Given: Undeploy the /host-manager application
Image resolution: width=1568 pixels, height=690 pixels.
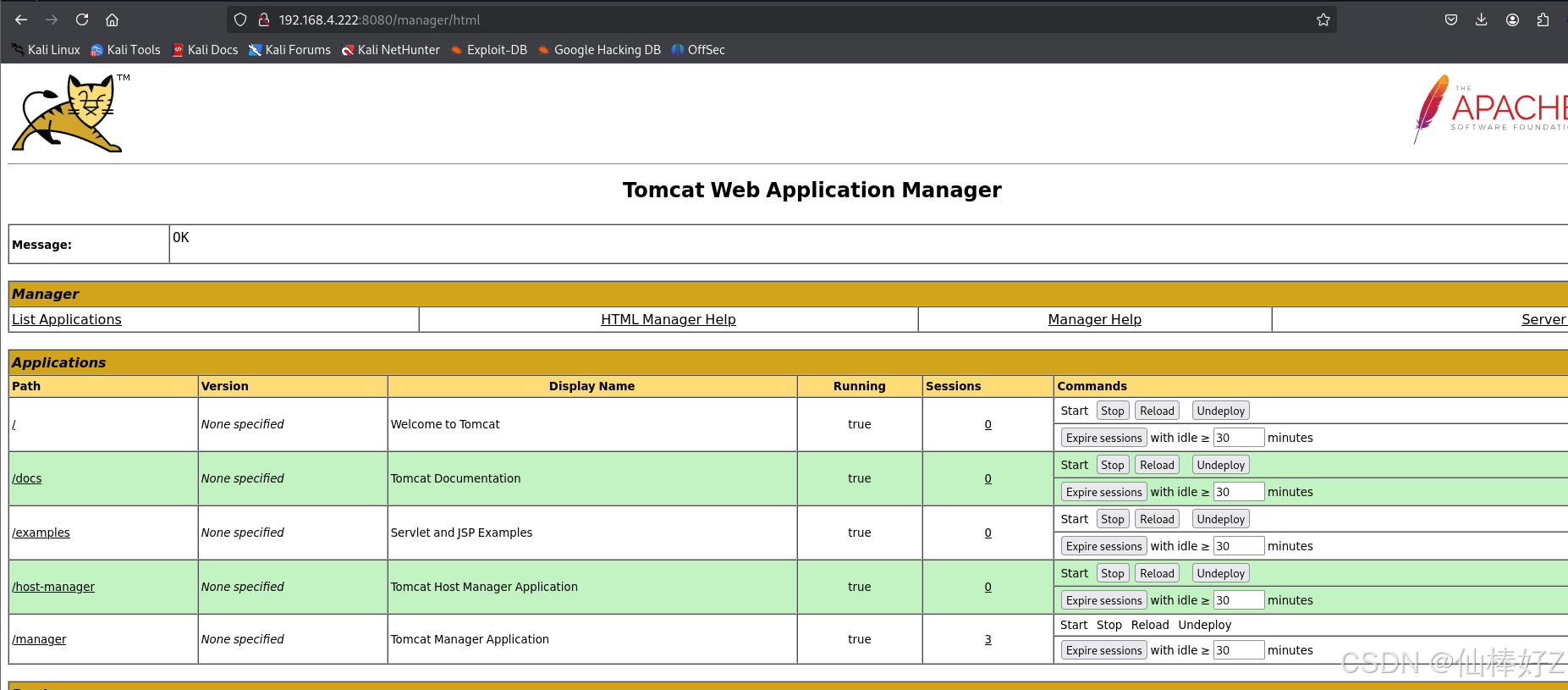Looking at the screenshot, I should point(1221,573).
